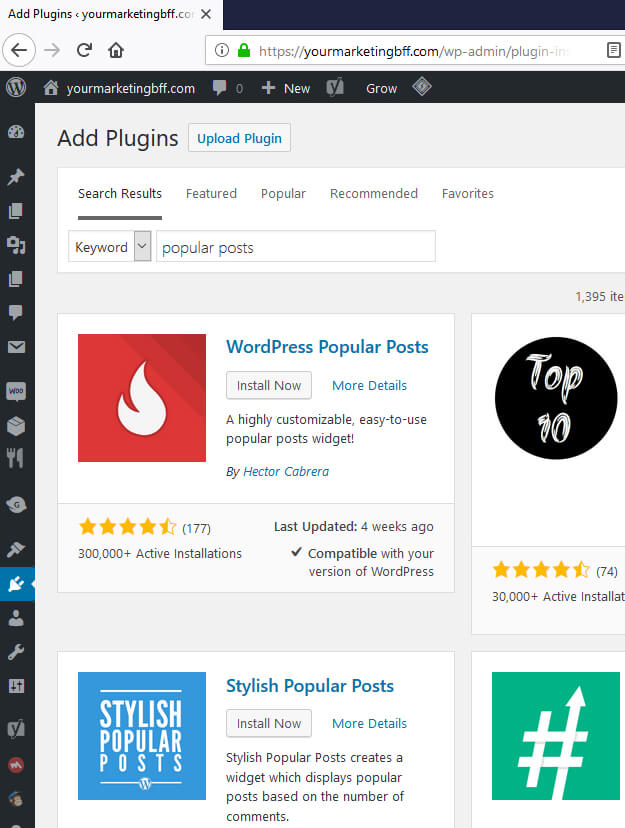Open Settings sliders icon in sidebar
This screenshot has width=625, height=828.
coord(16,686)
